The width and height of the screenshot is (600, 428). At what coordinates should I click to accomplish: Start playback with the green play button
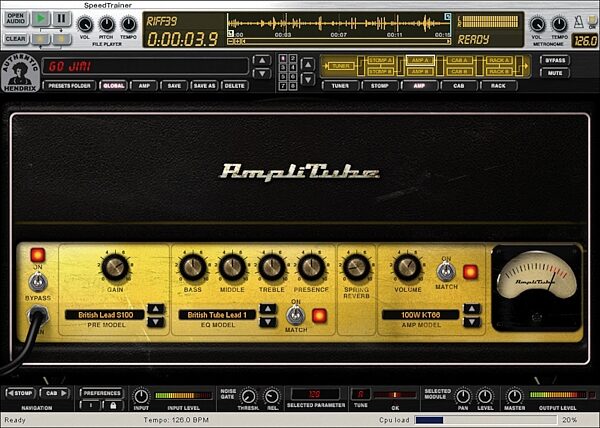click(x=41, y=18)
